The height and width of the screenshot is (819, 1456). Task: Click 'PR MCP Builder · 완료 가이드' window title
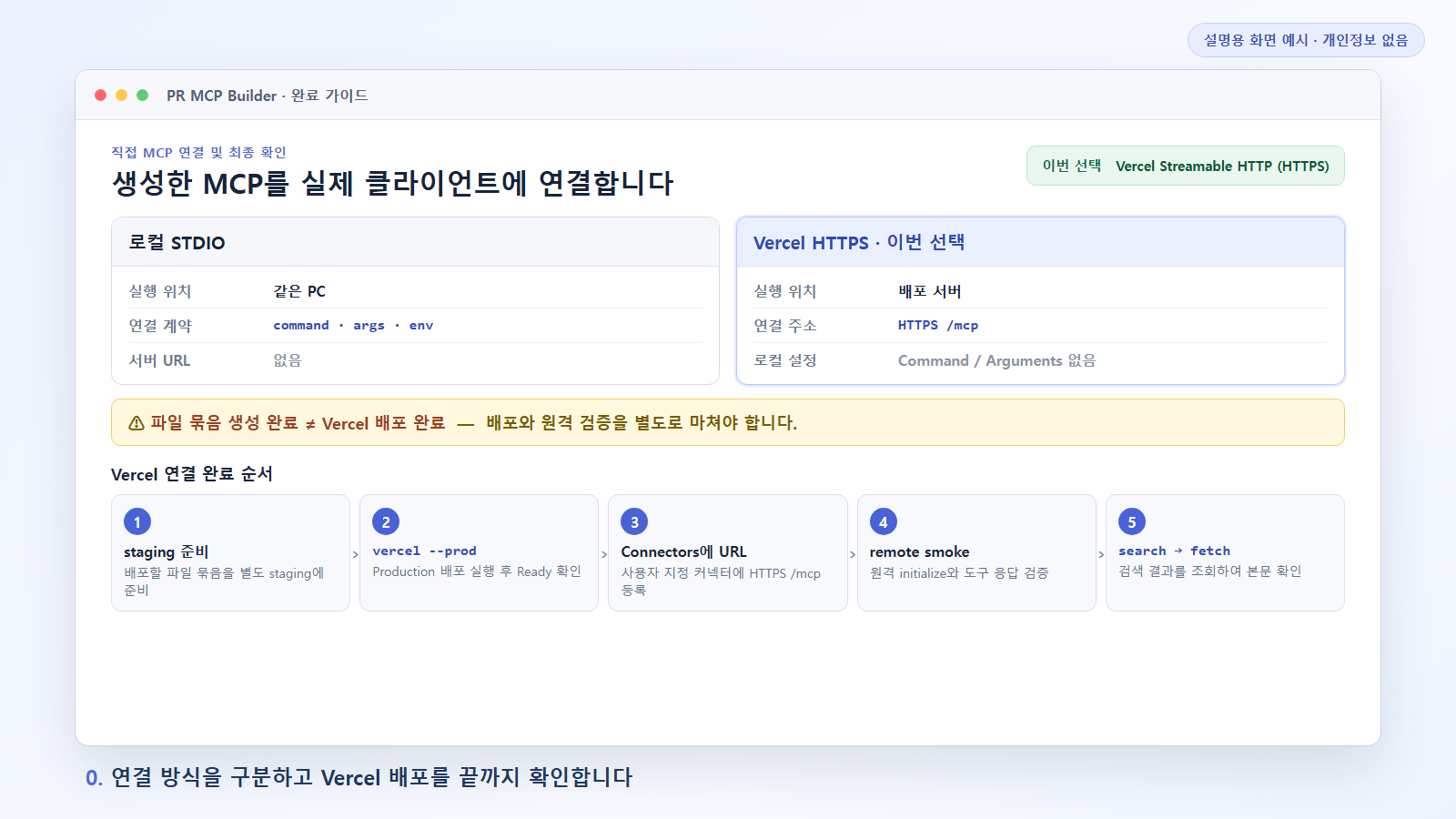268,96
